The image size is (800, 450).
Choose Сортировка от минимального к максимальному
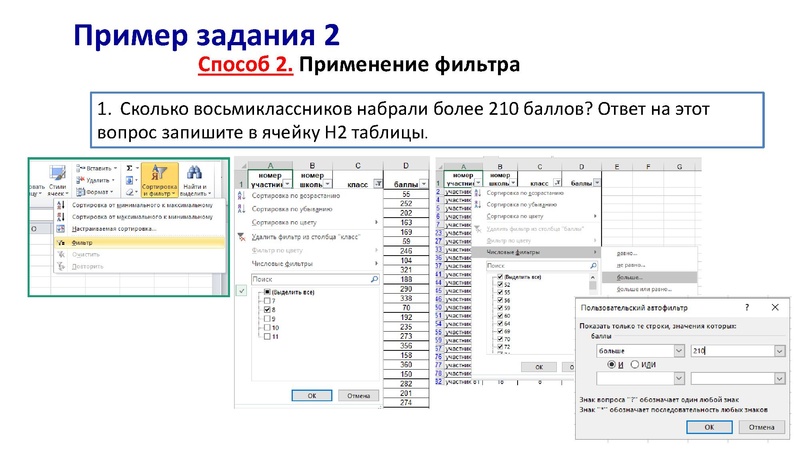[142, 205]
